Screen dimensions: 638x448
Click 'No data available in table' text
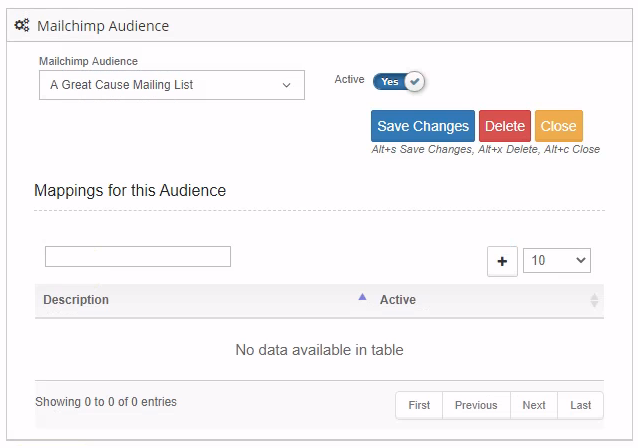pos(319,350)
